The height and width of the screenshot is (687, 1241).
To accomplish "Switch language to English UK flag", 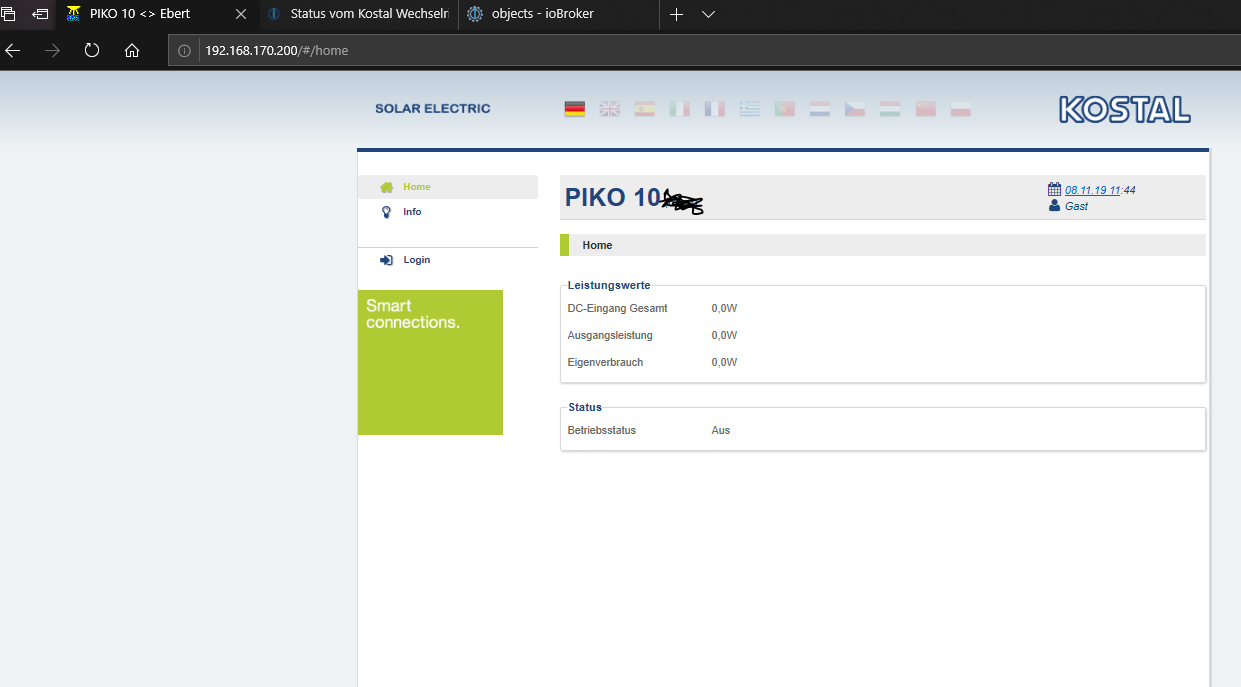I will (x=610, y=109).
